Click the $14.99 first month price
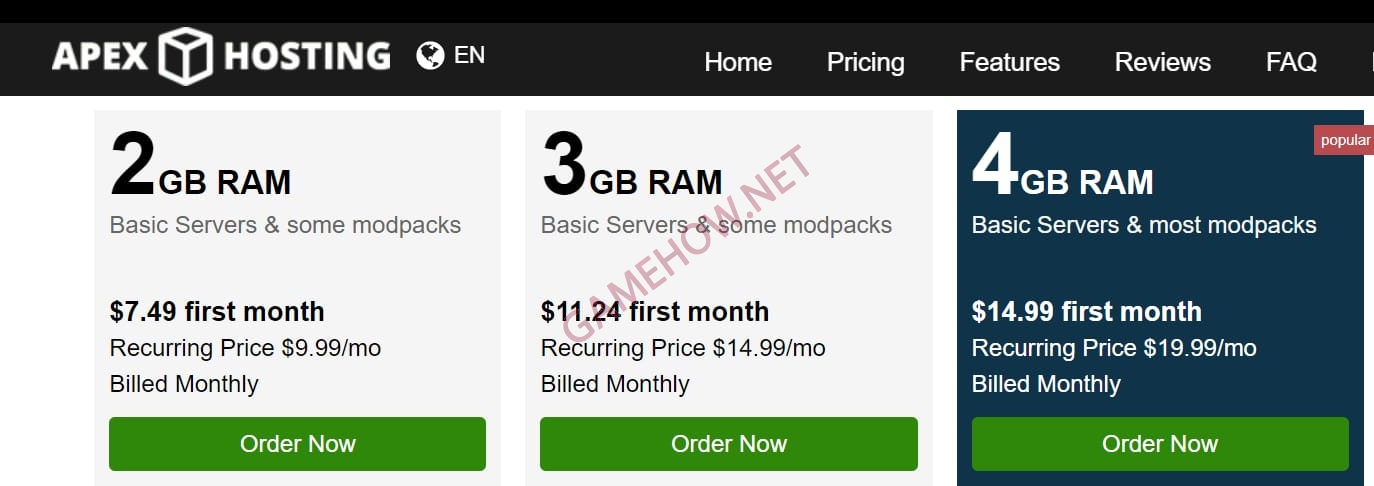This screenshot has height=486, width=1374. click(x=1087, y=311)
